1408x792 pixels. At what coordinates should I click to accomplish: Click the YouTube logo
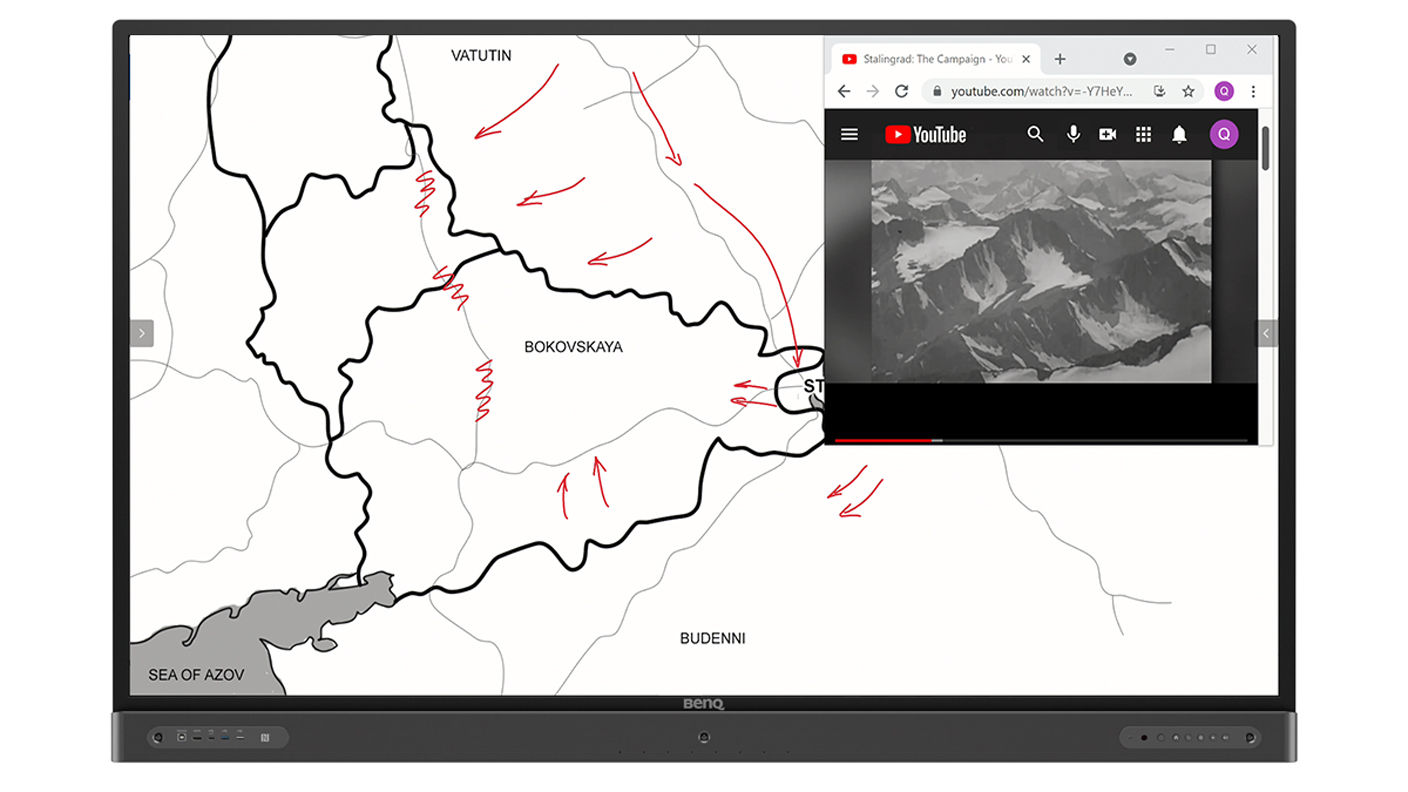925,135
